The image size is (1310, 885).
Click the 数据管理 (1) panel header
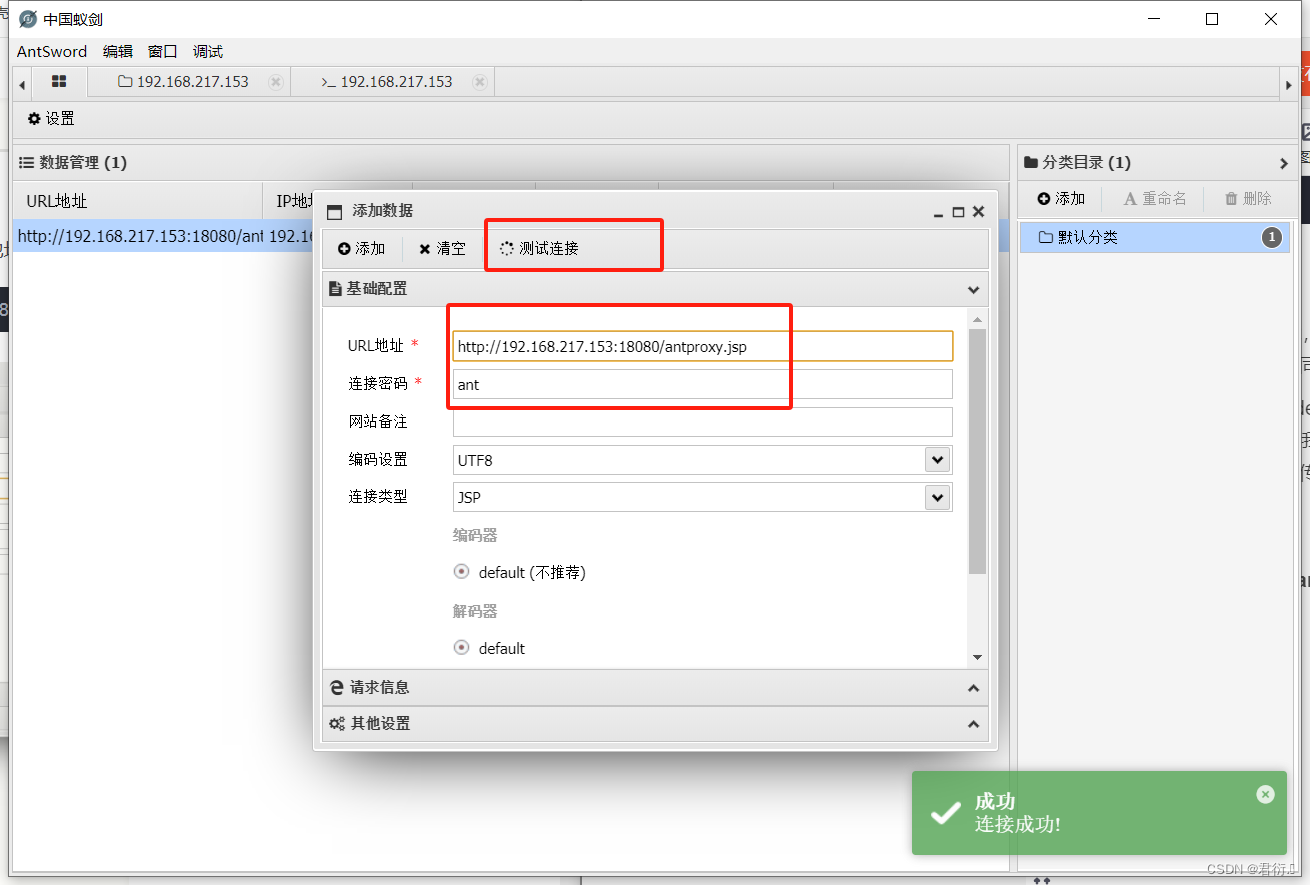[x=511, y=163]
